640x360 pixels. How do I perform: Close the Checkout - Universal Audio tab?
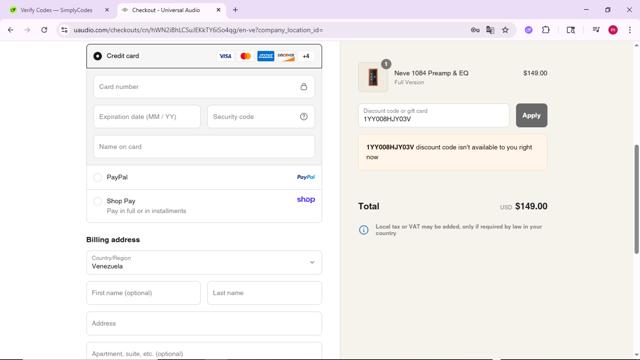218,10
